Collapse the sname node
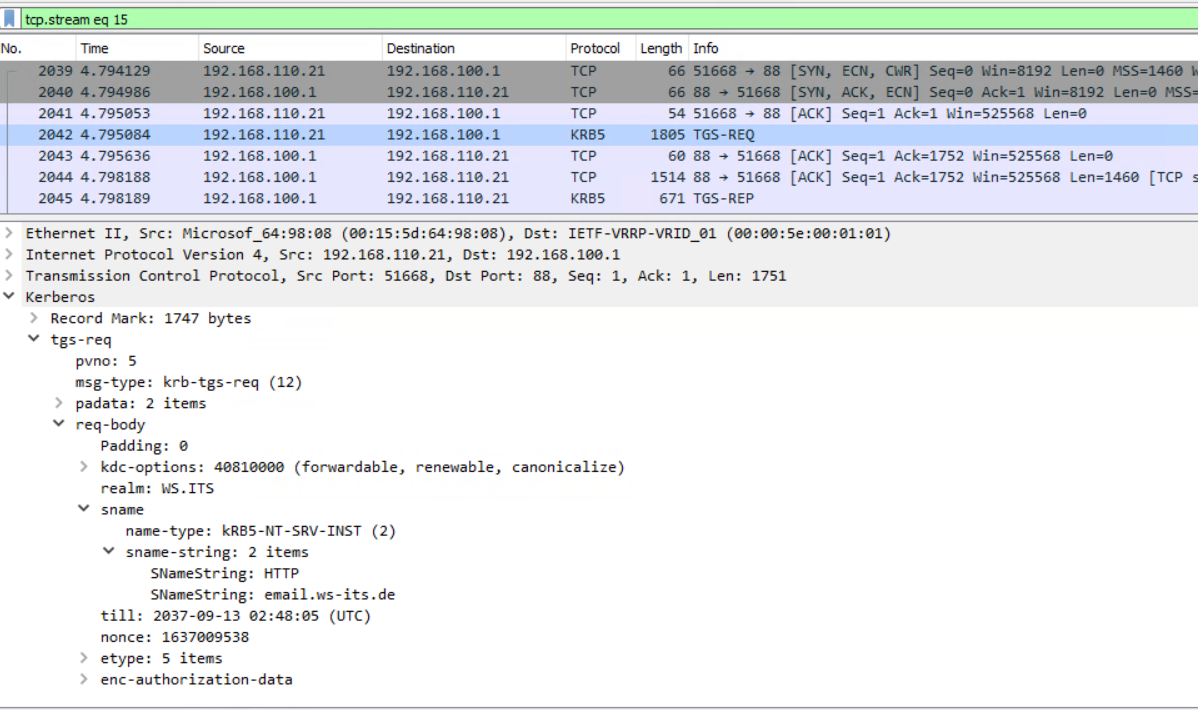1198x710 pixels. point(84,508)
